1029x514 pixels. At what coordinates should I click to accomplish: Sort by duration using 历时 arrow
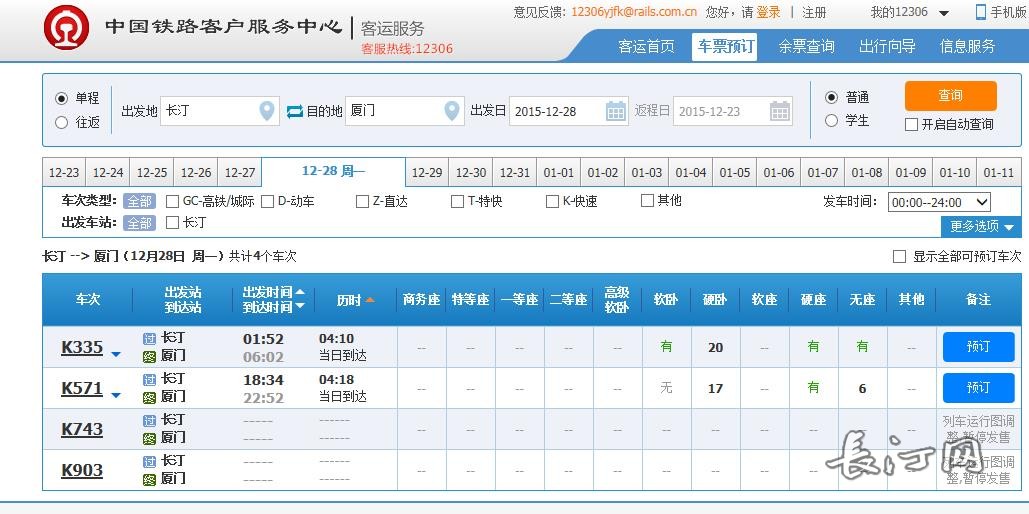pos(369,300)
